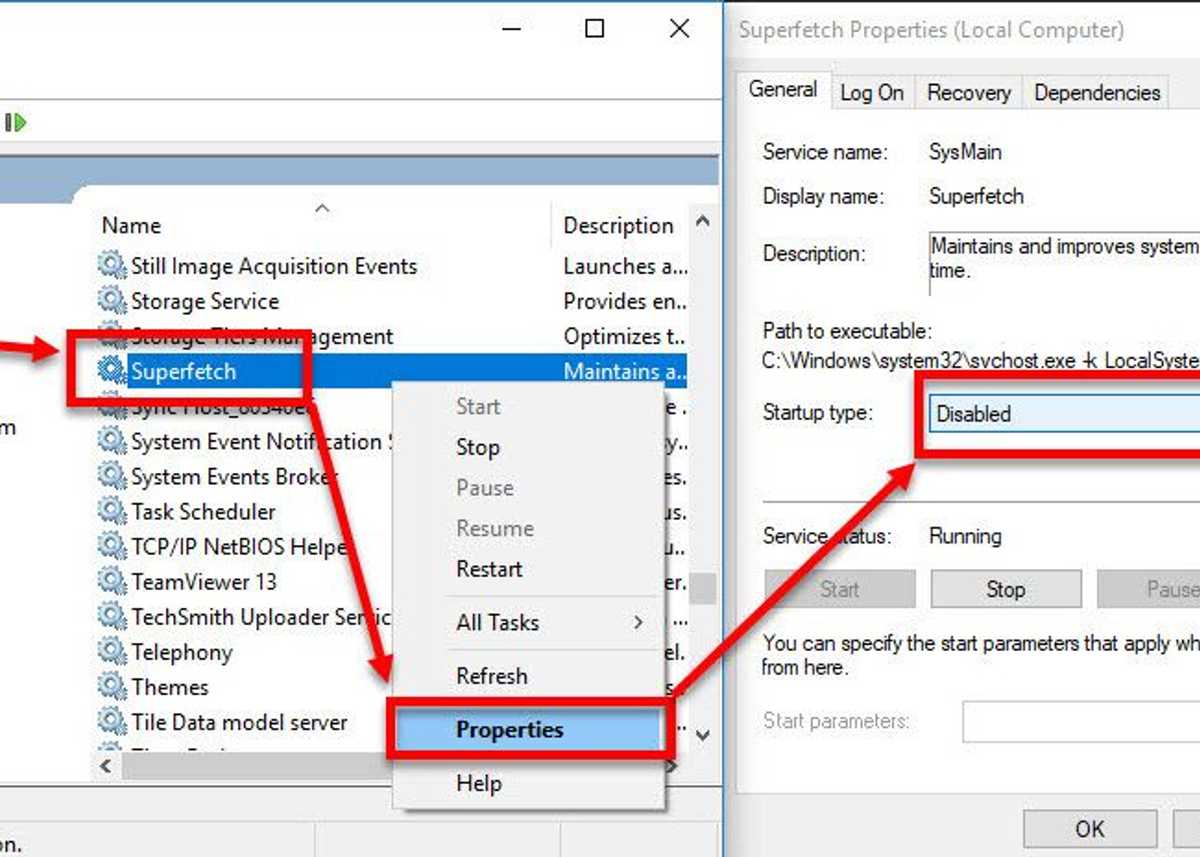1200x857 pixels.
Task: Select the System Events Broker gear icon
Action: pos(112,477)
